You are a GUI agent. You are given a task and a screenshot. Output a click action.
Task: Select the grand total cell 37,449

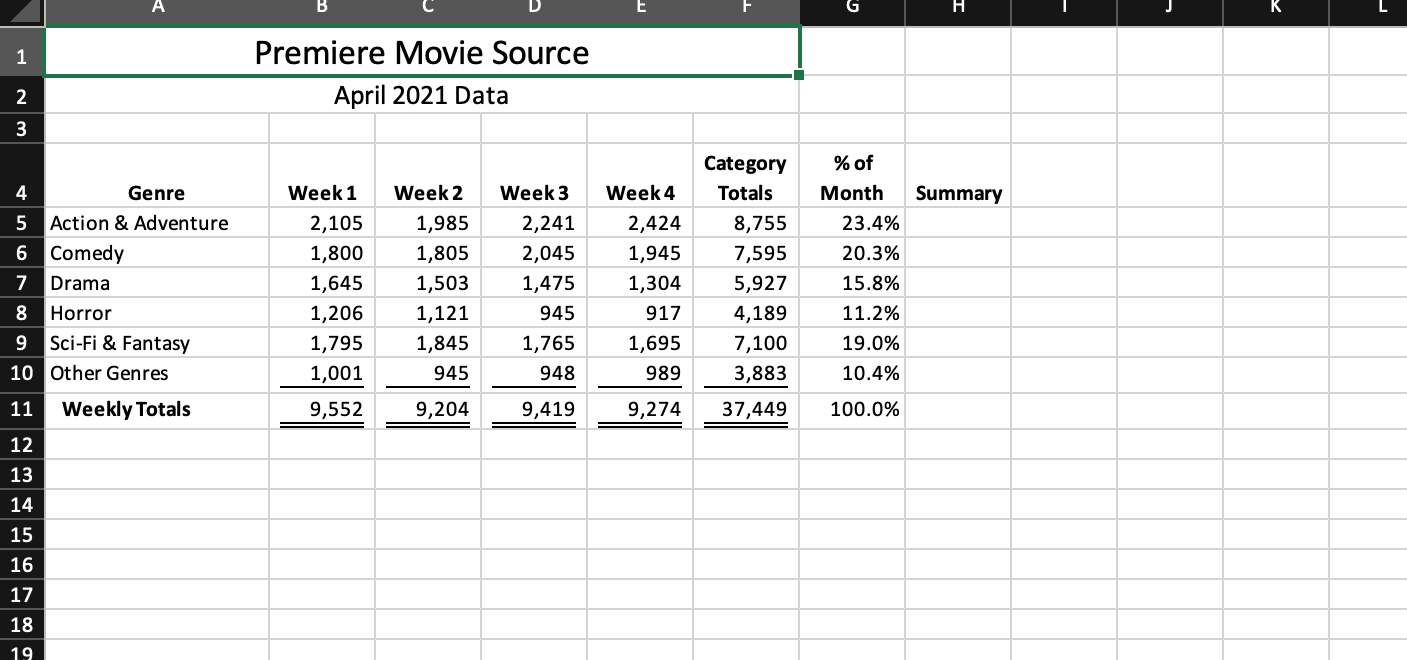[x=745, y=409]
